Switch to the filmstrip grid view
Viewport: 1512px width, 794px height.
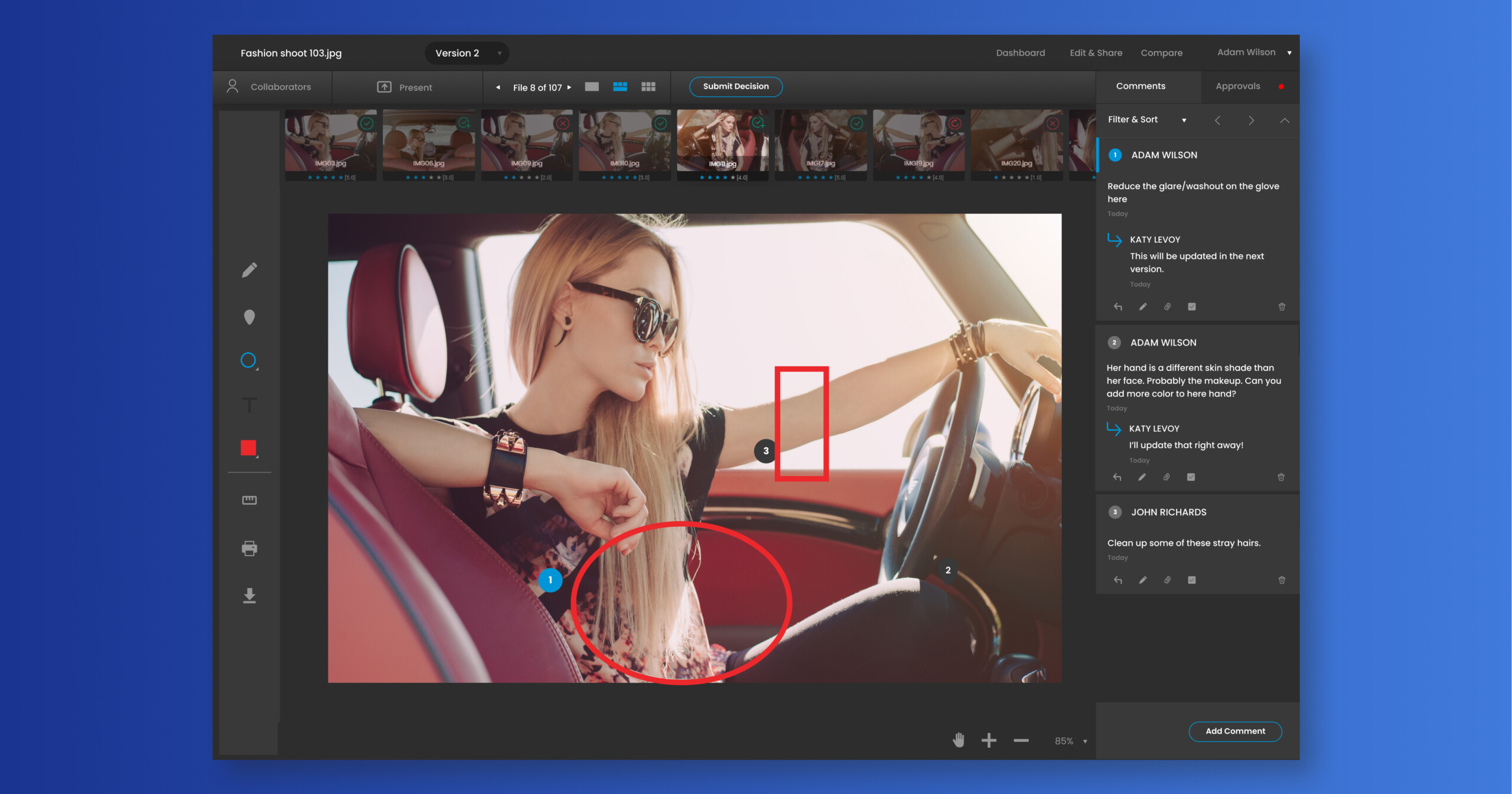[x=620, y=87]
